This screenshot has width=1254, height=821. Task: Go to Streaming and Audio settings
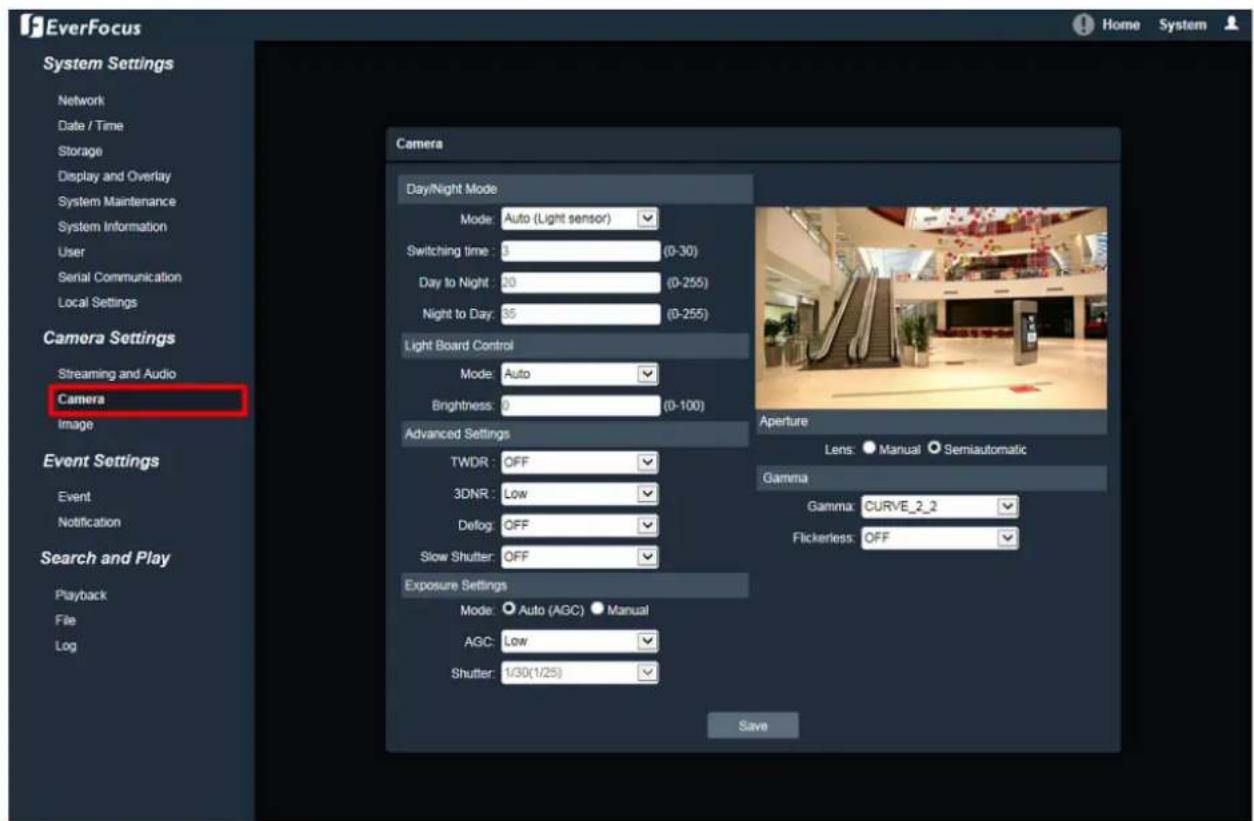[x=117, y=374]
